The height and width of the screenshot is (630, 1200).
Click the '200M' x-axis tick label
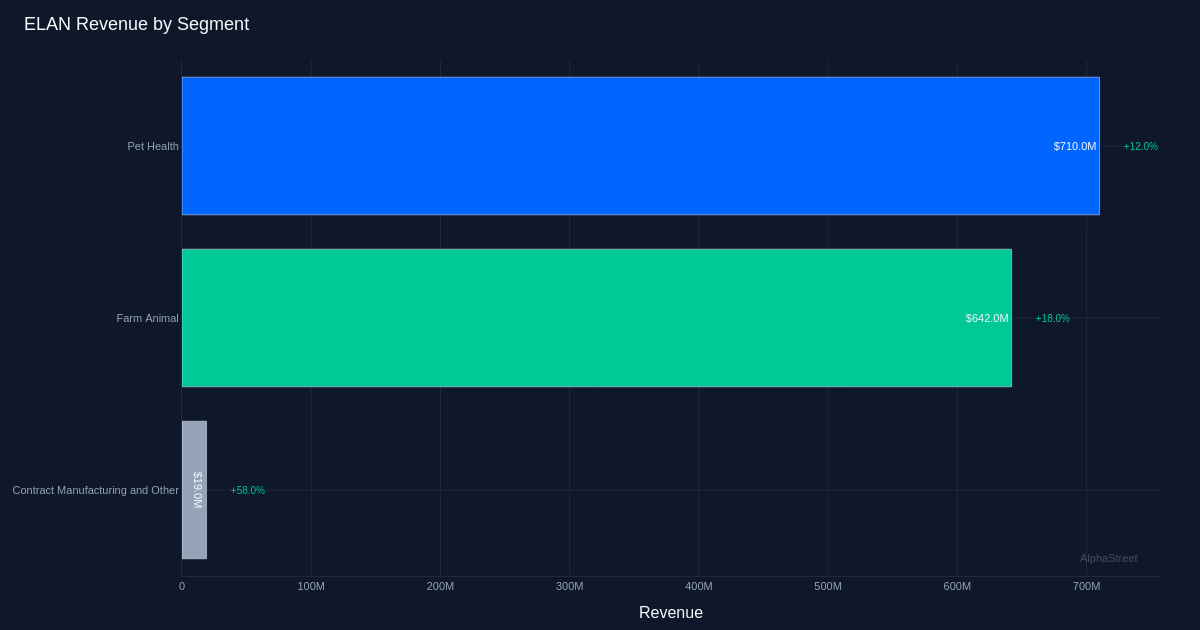point(440,586)
